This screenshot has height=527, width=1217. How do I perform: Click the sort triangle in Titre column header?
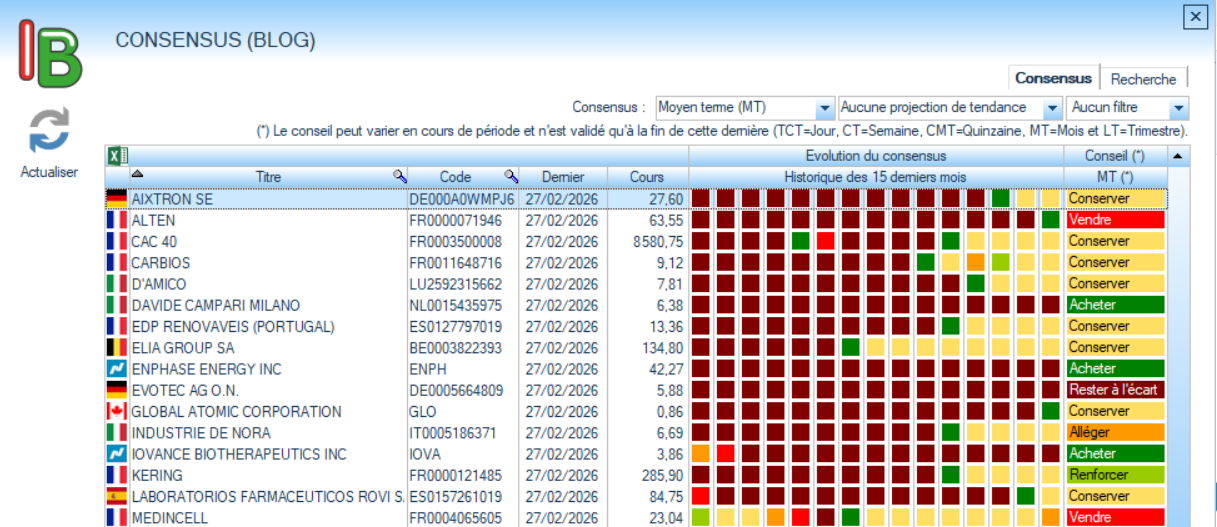[x=138, y=175]
